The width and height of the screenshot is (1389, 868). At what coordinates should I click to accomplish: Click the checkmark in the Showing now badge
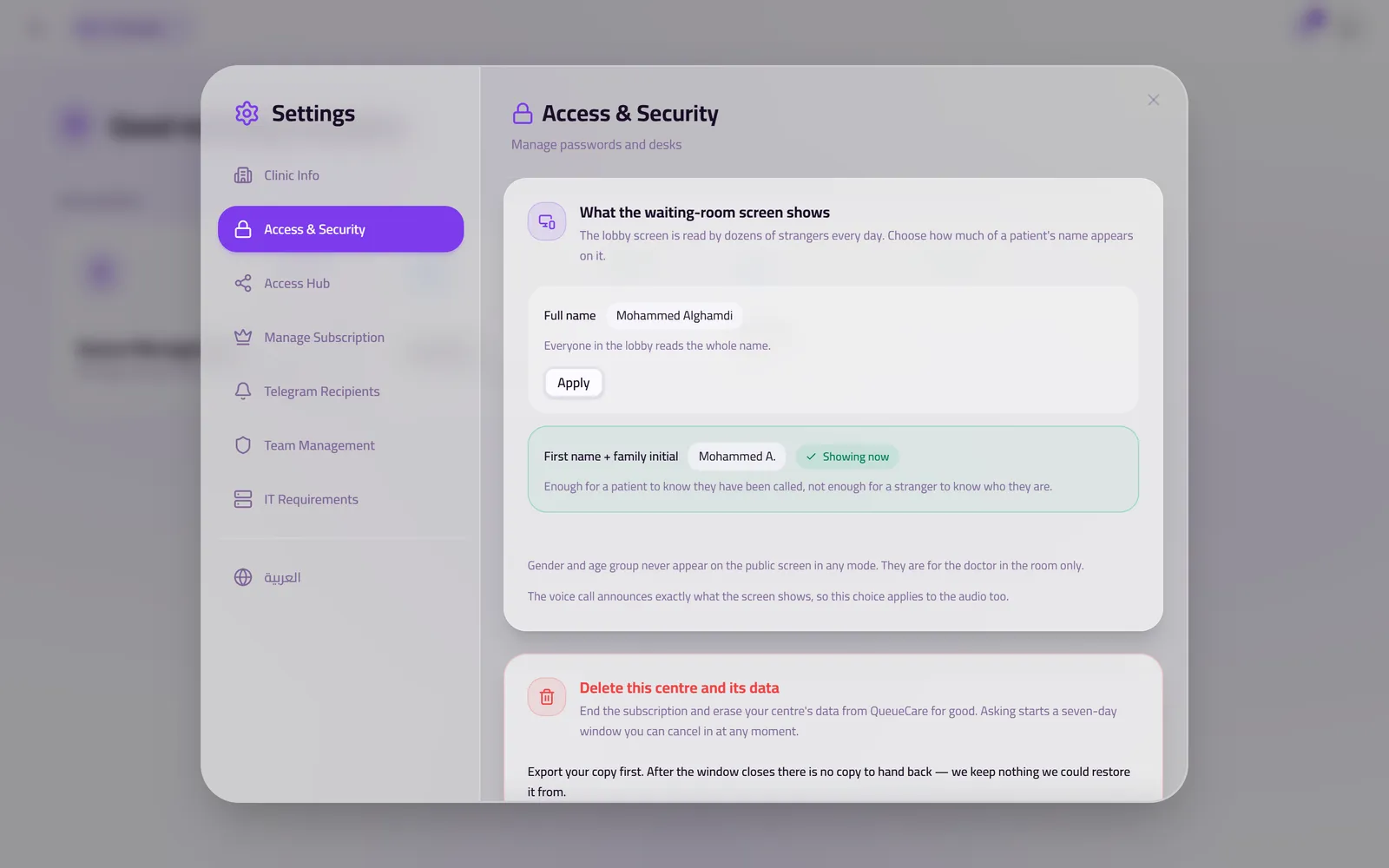pyautogui.click(x=811, y=457)
